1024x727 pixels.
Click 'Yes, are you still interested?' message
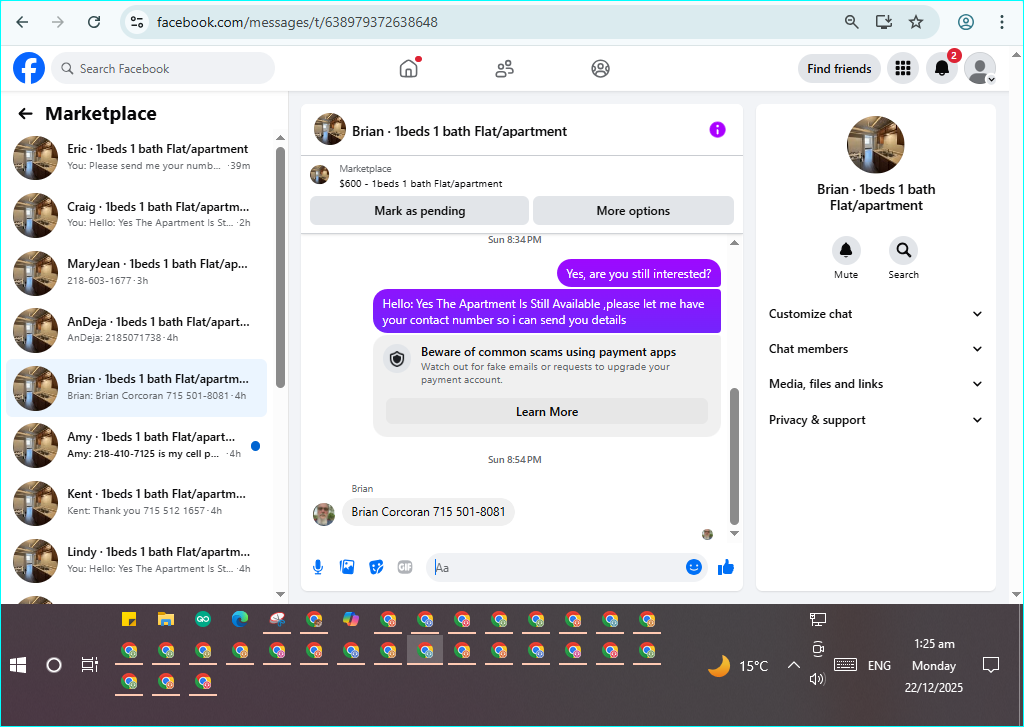pyautogui.click(x=639, y=274)
